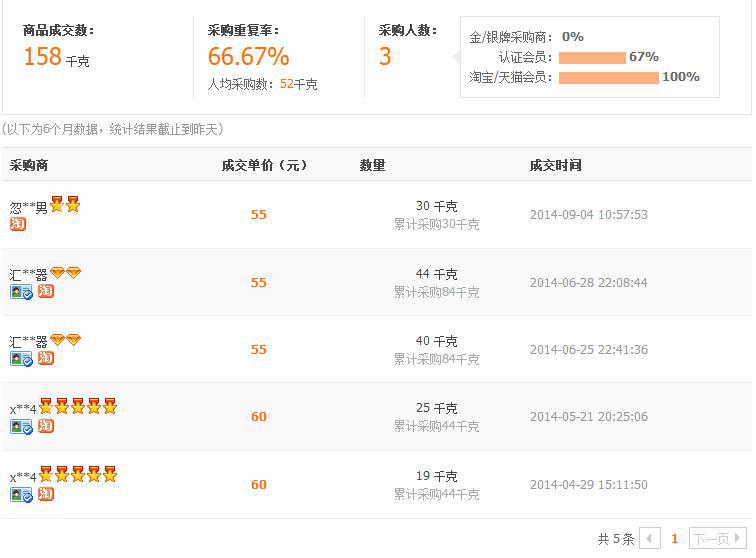The image size is (756, 558).
Task: Click price 55 in the 30 千克 row
Action: tap(258, 215)
